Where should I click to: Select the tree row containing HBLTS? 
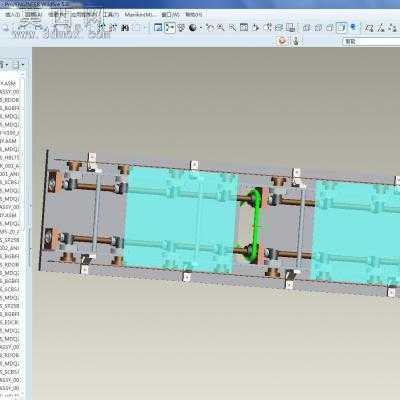(x=10, y=157)
